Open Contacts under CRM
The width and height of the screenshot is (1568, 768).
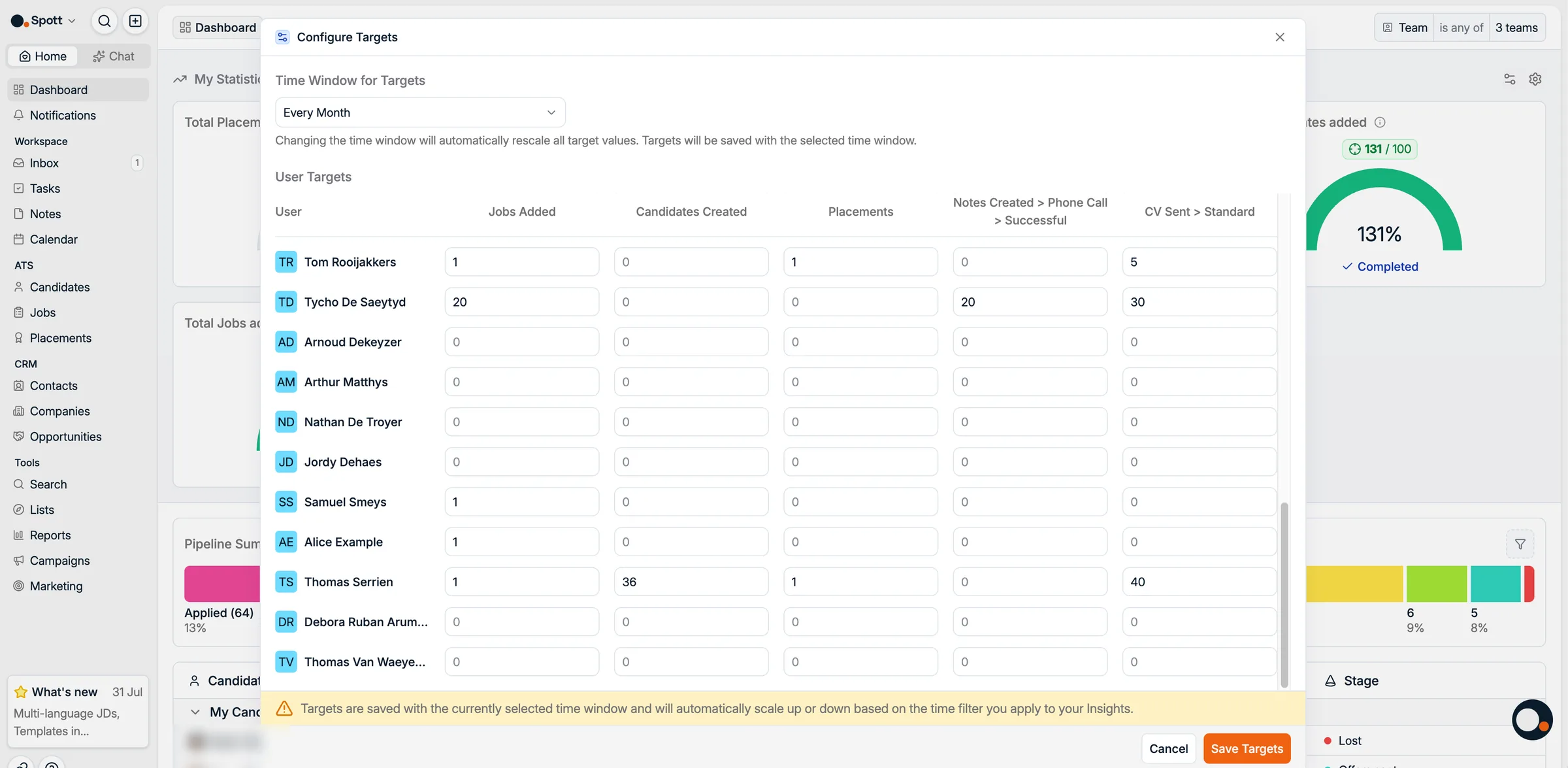coord(78,386)
